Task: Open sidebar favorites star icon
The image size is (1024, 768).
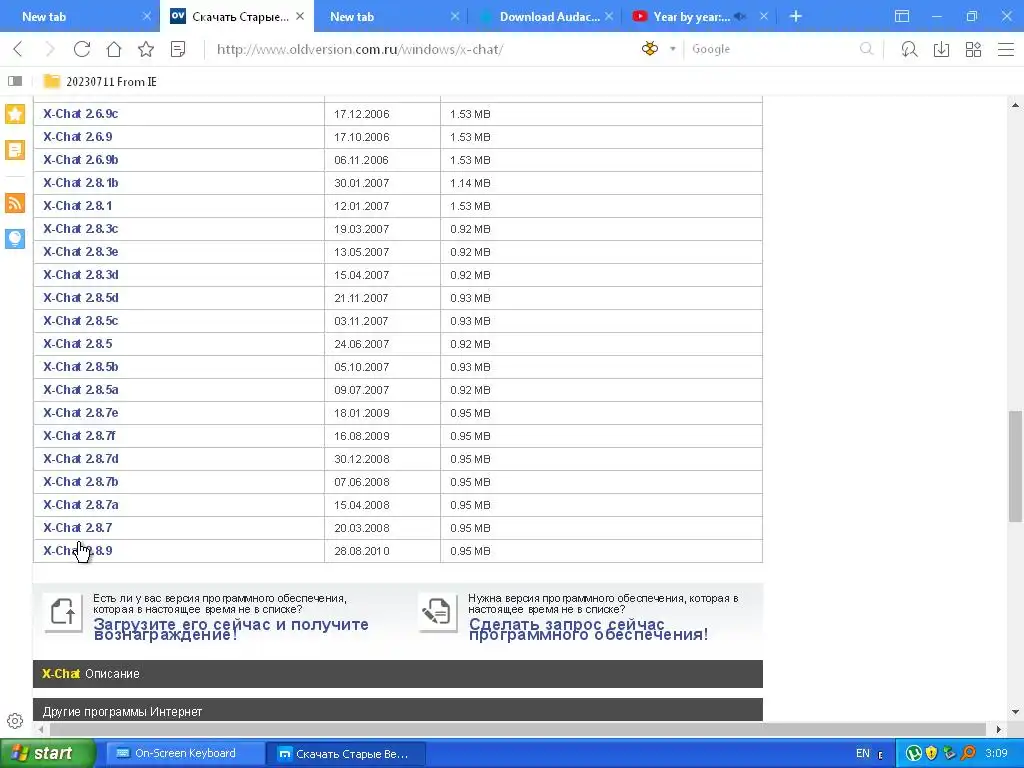Action: [x=15, y=114]
